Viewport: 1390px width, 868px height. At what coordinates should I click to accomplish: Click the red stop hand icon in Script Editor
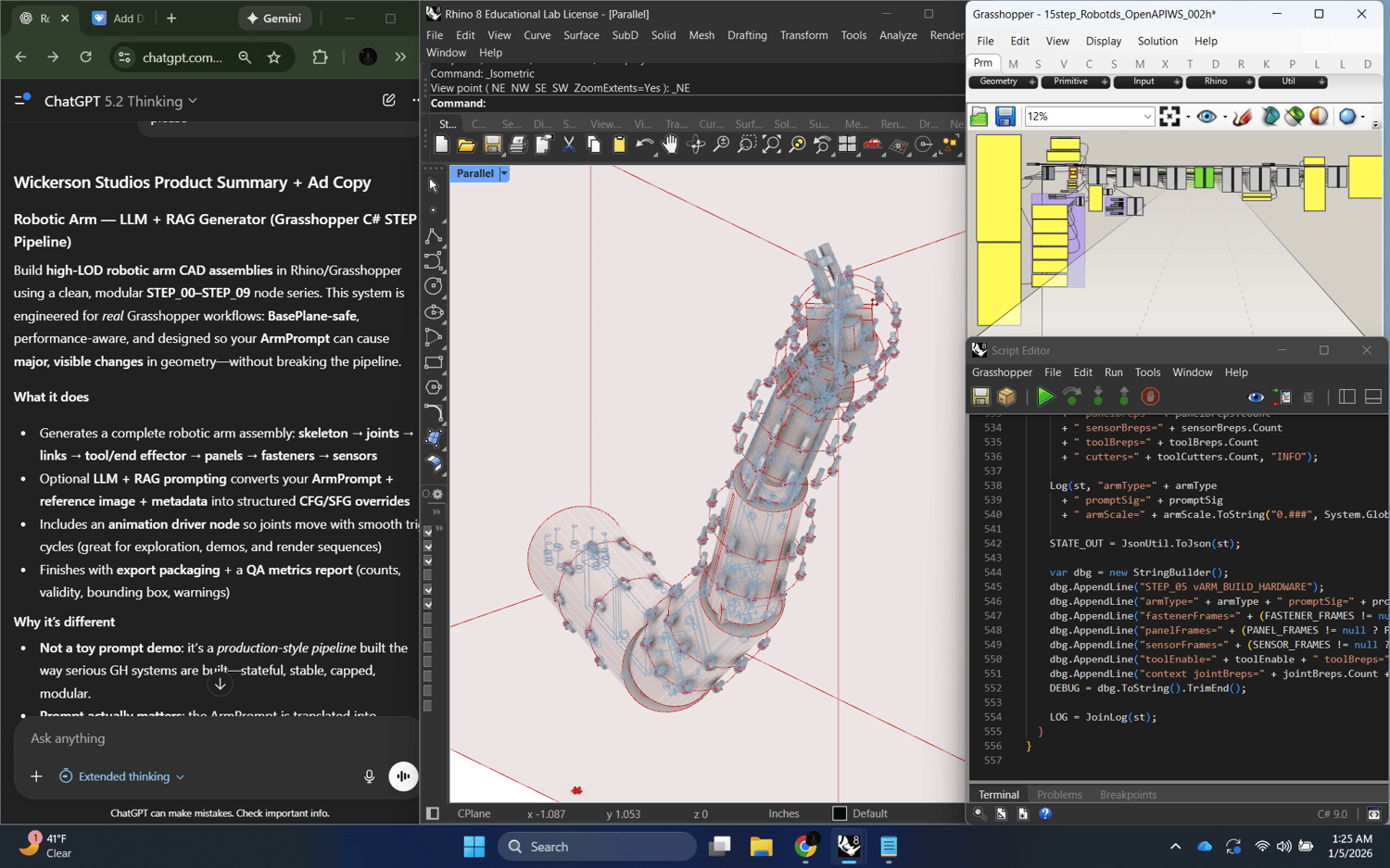tap(1150, 396)
